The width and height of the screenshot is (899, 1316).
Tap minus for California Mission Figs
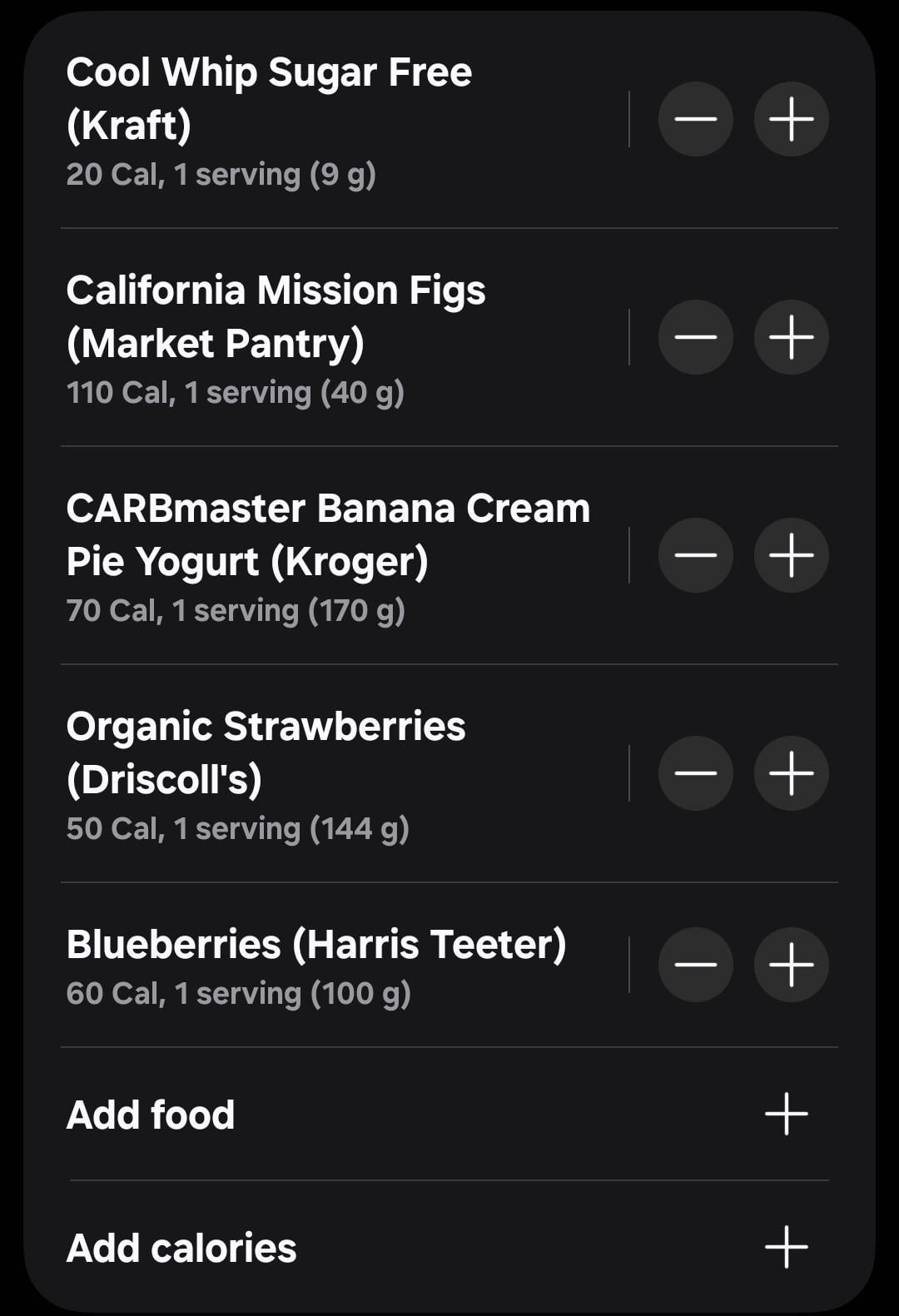tap(695, 337)
